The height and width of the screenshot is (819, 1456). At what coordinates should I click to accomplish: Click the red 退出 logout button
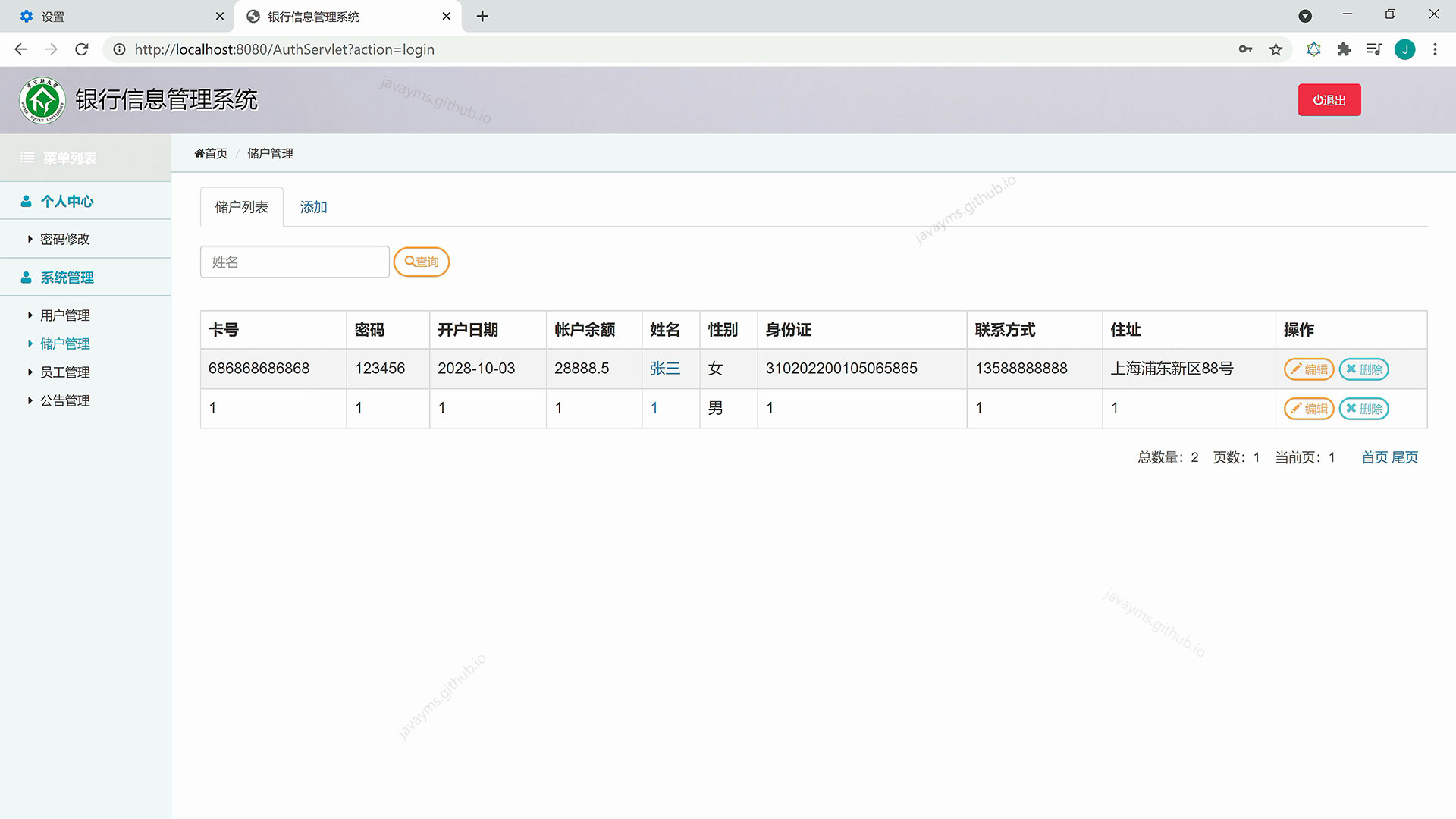pyautogui.click(x=1329, y=100)
